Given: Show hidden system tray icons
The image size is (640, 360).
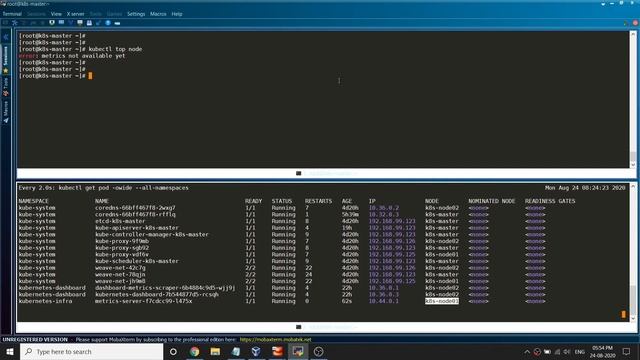Looking at the screenshot, I should 527,352.
